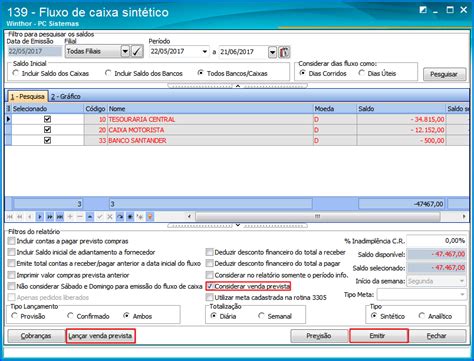Click the Moeda column header

(335, 109)
